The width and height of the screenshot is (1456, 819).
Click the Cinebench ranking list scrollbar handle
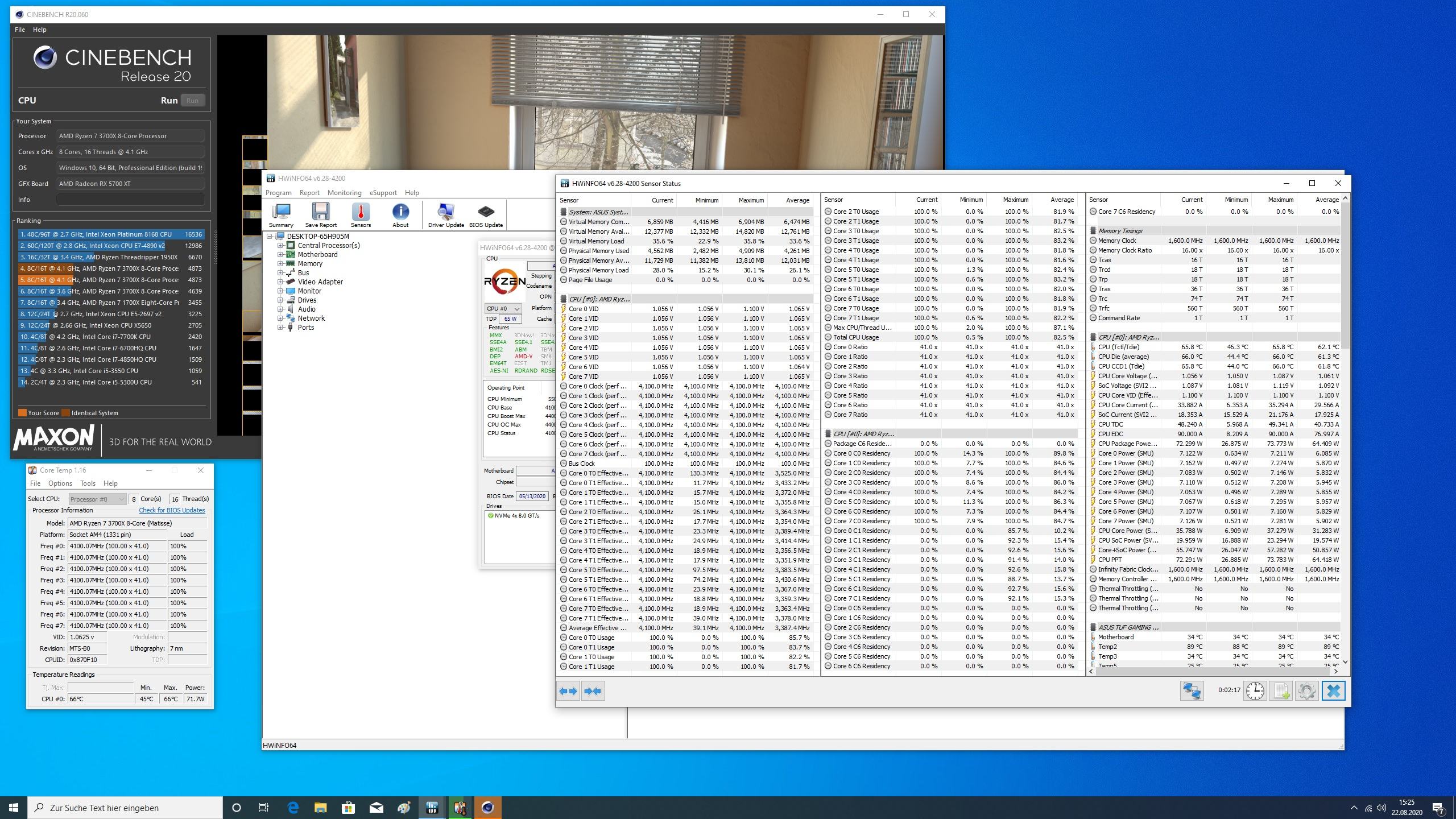(x=215, y=246)
